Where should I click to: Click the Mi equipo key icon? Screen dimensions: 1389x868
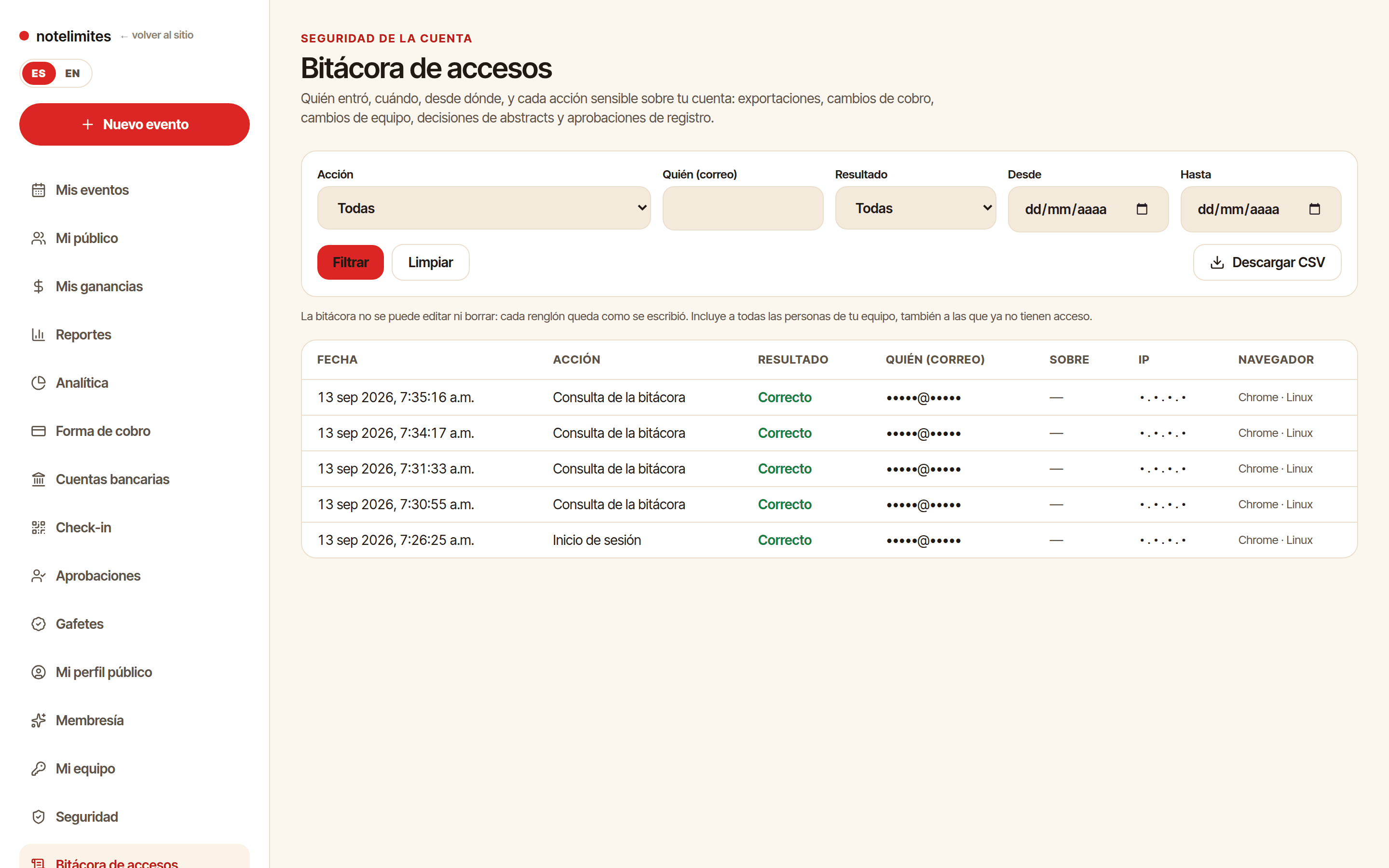pos(39,769)
